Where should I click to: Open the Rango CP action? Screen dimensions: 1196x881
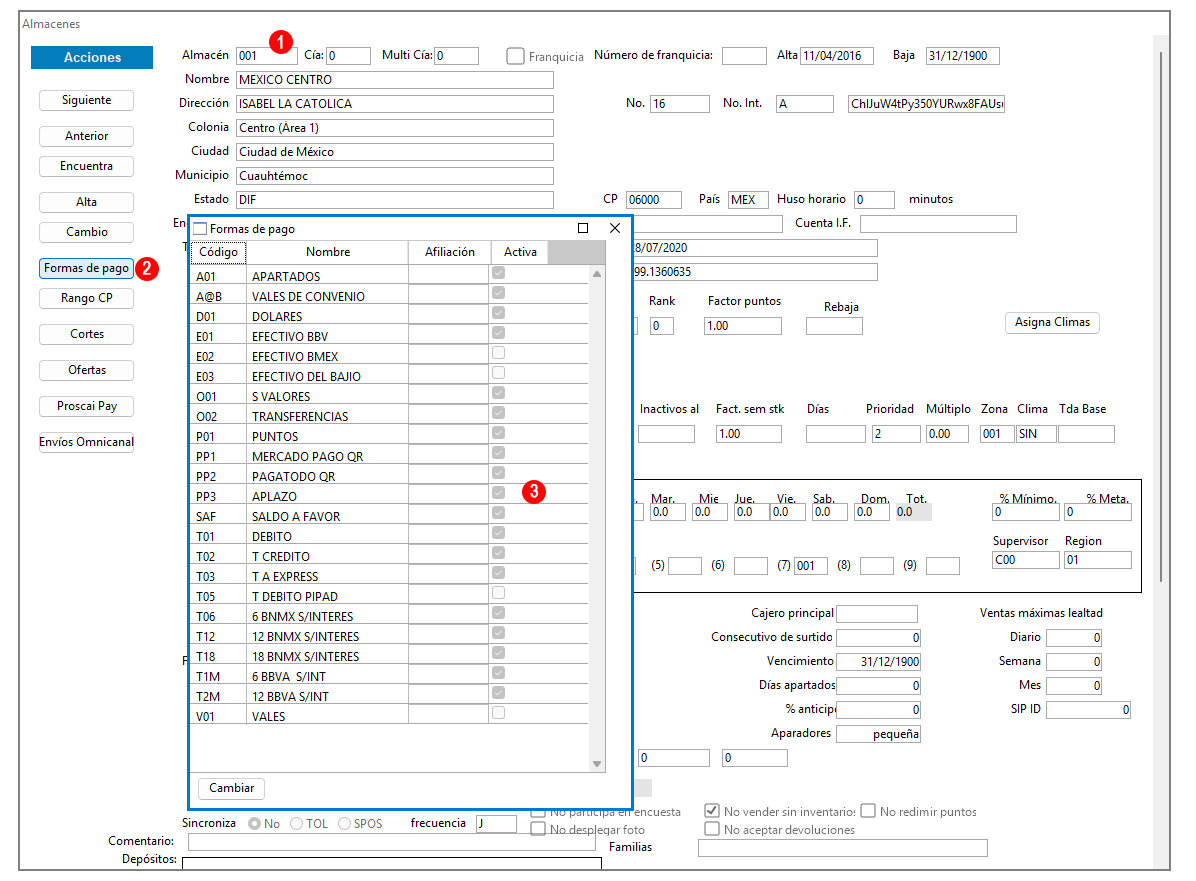(x=86, y=298)
